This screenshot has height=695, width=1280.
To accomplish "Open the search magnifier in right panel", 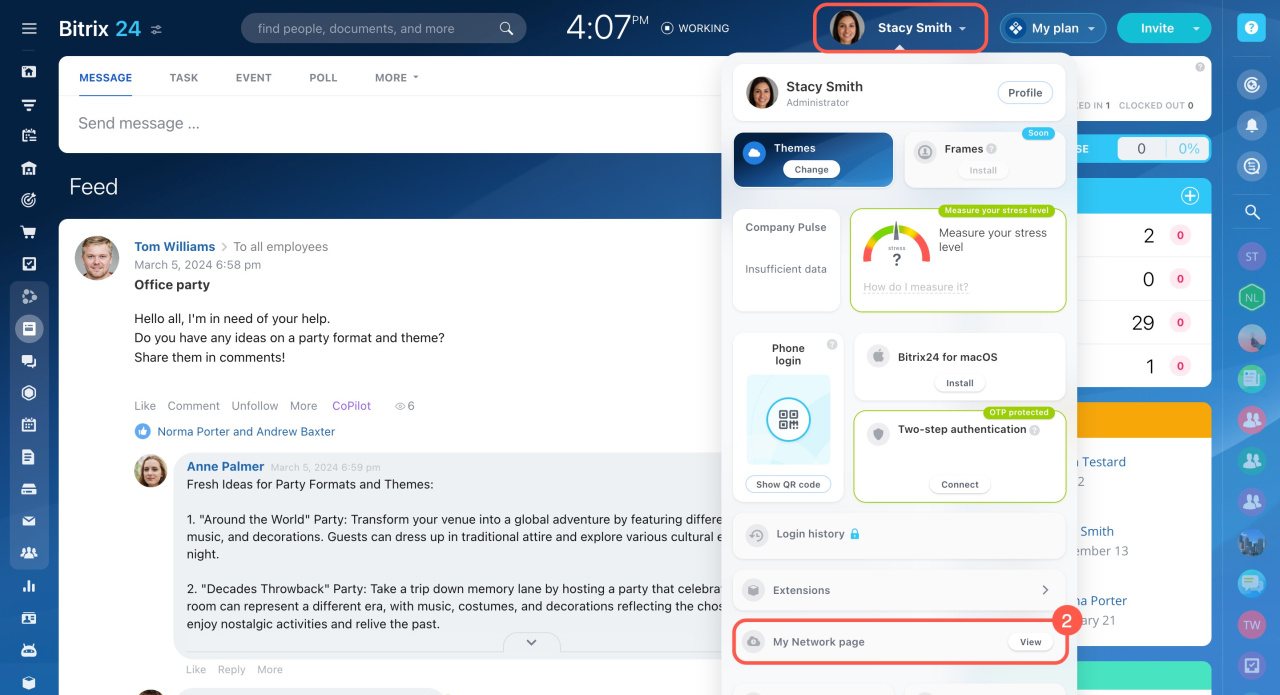I will (x=1251, y=211).
